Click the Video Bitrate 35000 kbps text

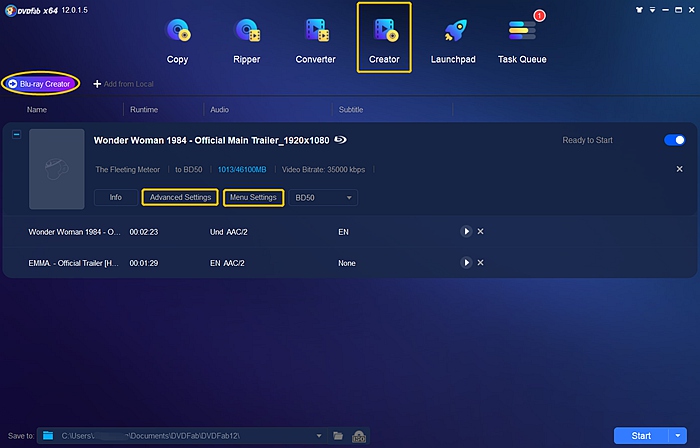(x=323, y=170)
